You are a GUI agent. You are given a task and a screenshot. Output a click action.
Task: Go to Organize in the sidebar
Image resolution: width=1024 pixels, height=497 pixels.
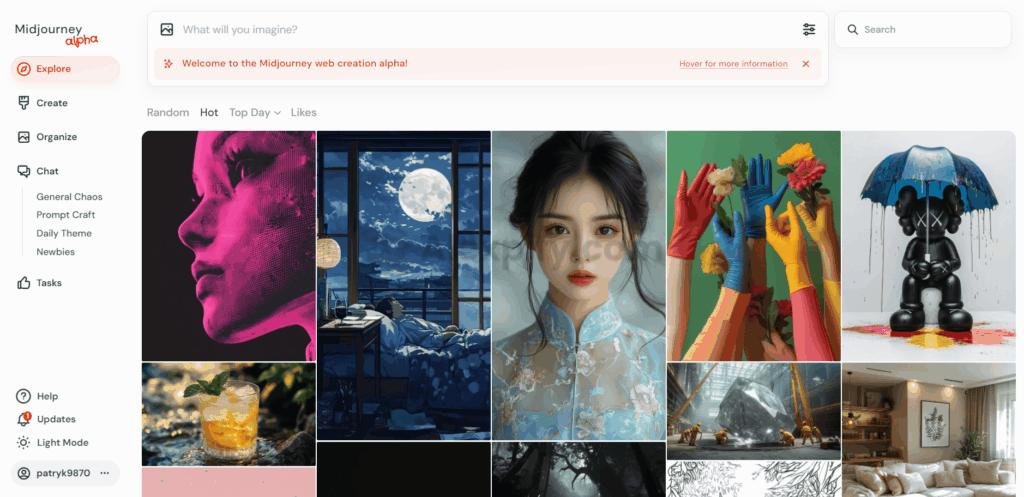click(x=56, y=137)
